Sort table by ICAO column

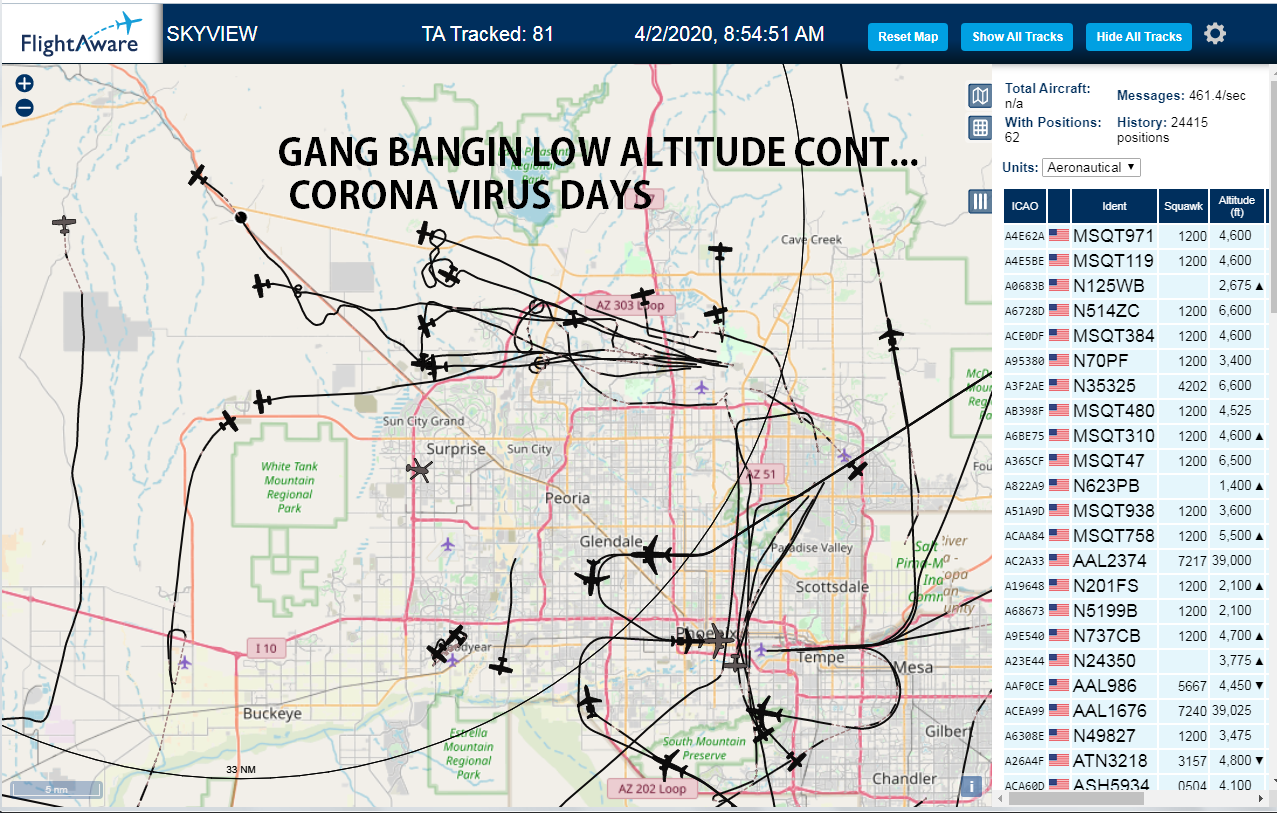tap(1025, 206)
